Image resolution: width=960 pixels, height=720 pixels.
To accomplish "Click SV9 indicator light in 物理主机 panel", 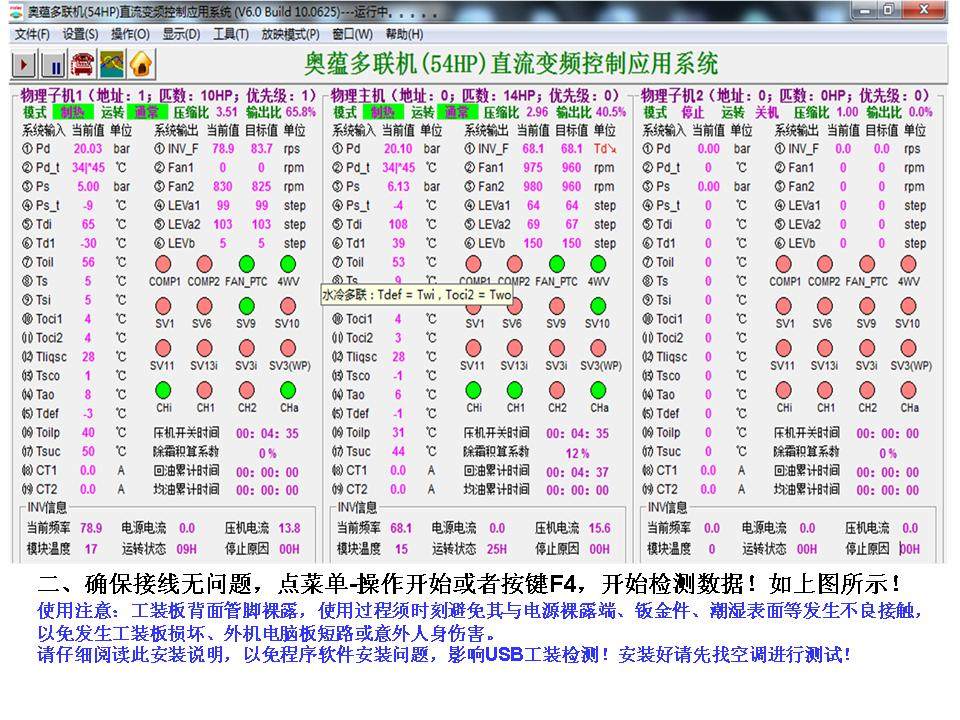I will pyautogui.click(x=557, y=306).
